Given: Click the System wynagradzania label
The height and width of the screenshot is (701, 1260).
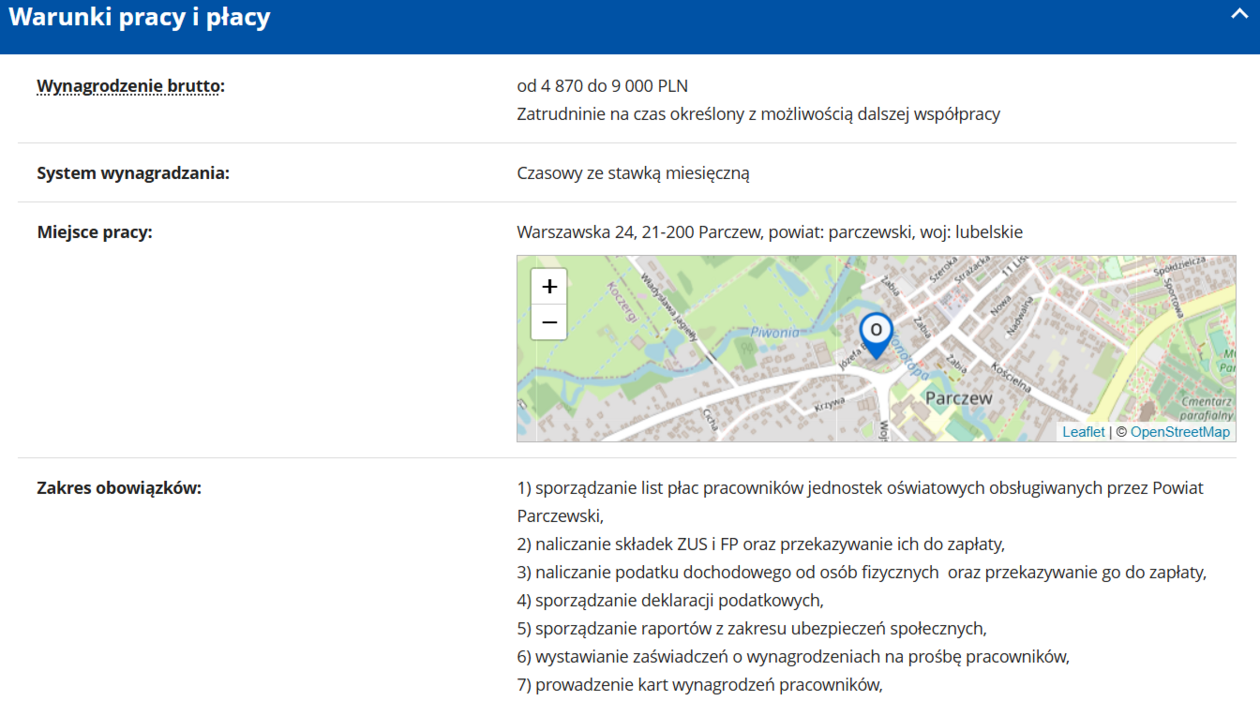Looking at the screenshot, I should [133, 173].
